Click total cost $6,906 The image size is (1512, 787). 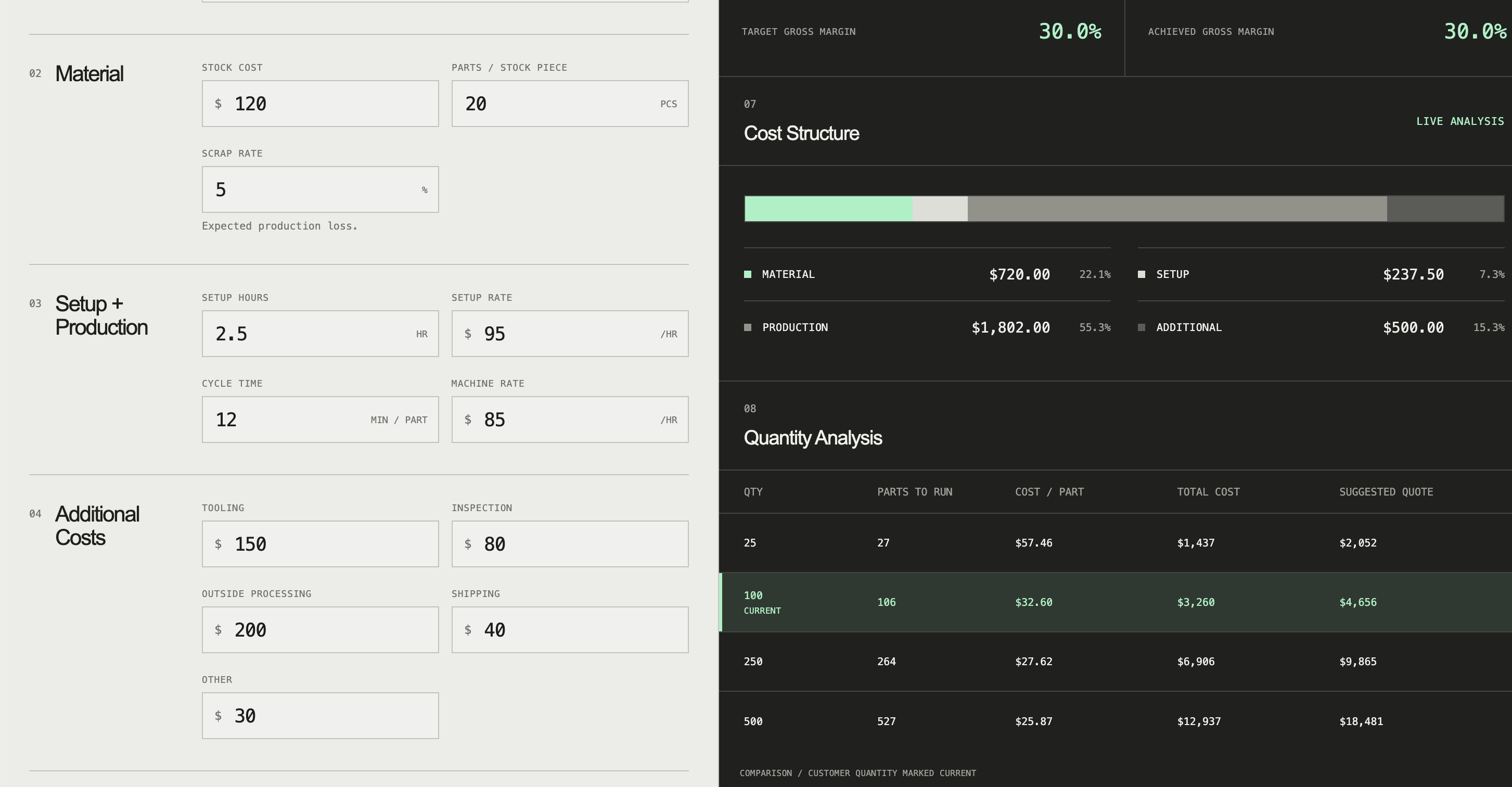tap(1196, 662)
